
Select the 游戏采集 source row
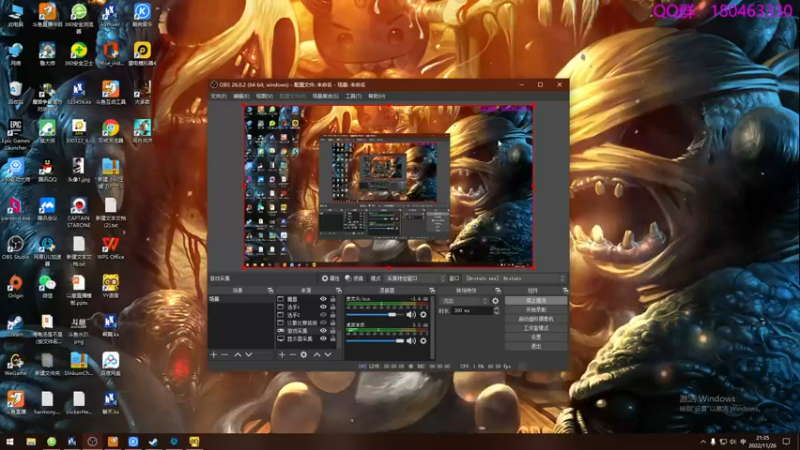tap(306, 331)
